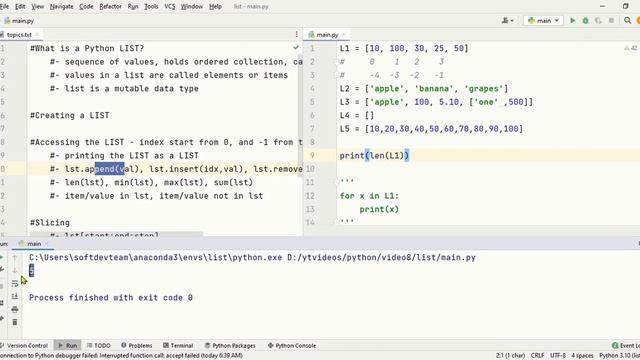This screenshot has height=360, width=640.
Task: Open the Event Log button
Action: pyautogui.click(x=626, y=345)
